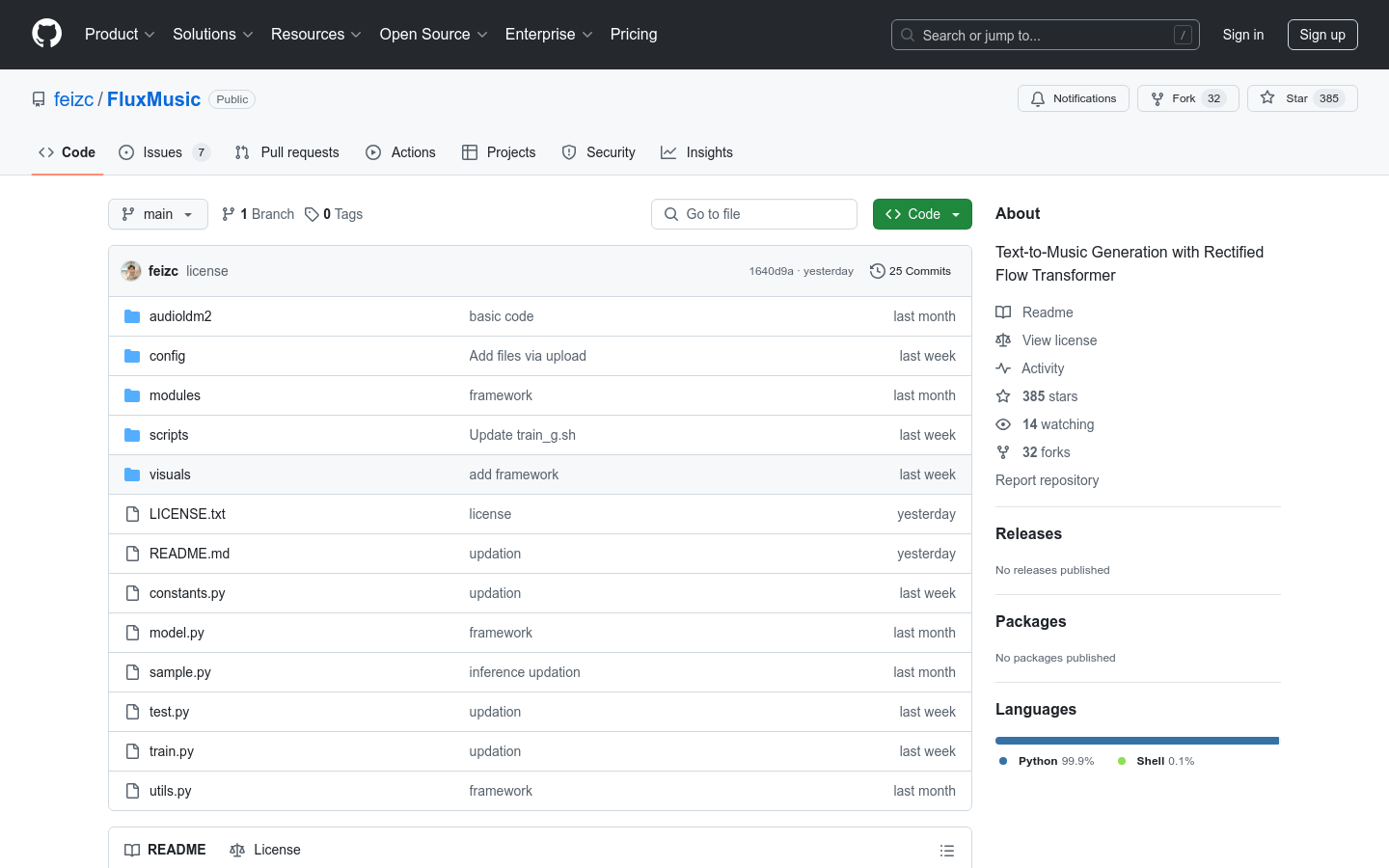The image size is (1389, 868).
Task: Open the FluxMusic repository name link
Action: (x=153, y=99)
